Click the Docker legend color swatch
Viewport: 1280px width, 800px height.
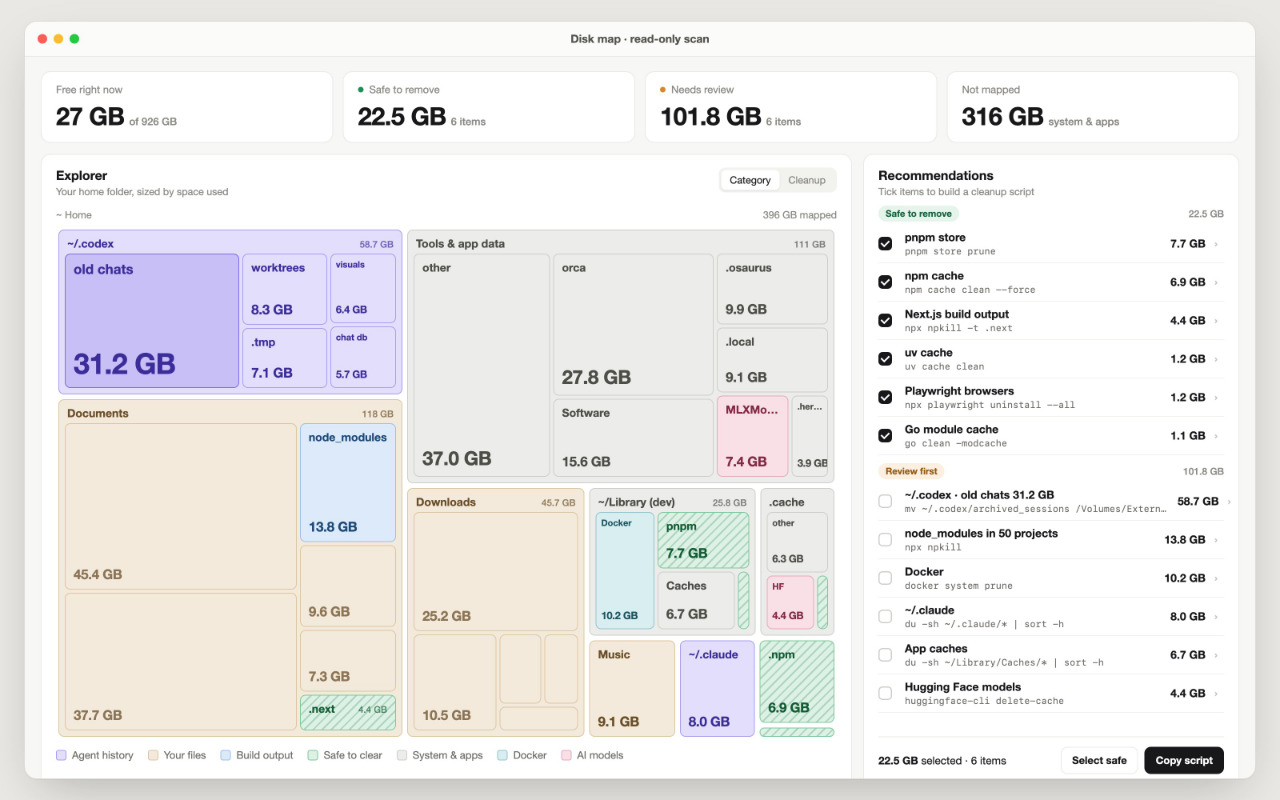click(x=503, y=755)
